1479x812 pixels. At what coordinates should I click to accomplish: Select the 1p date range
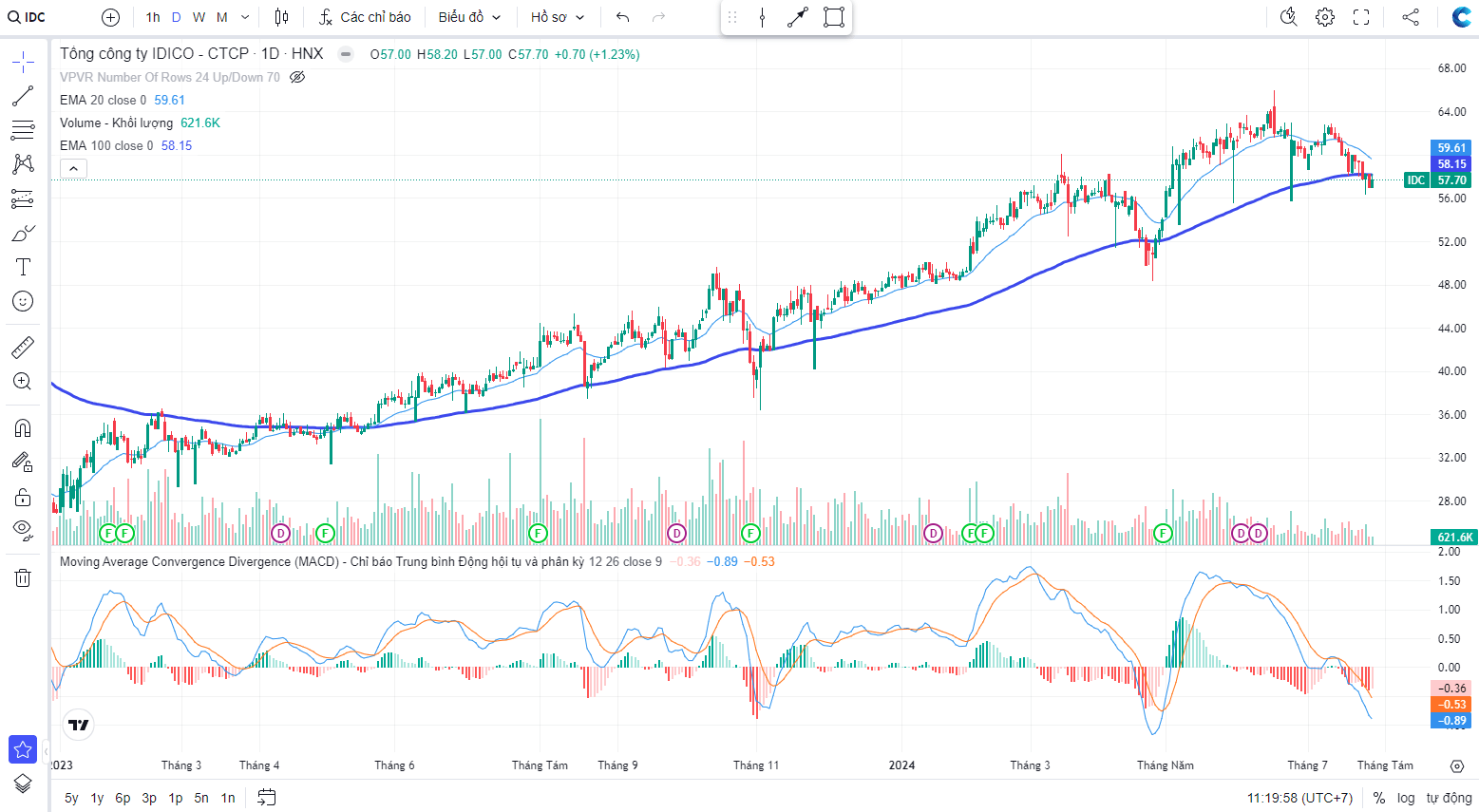(176, 798)
